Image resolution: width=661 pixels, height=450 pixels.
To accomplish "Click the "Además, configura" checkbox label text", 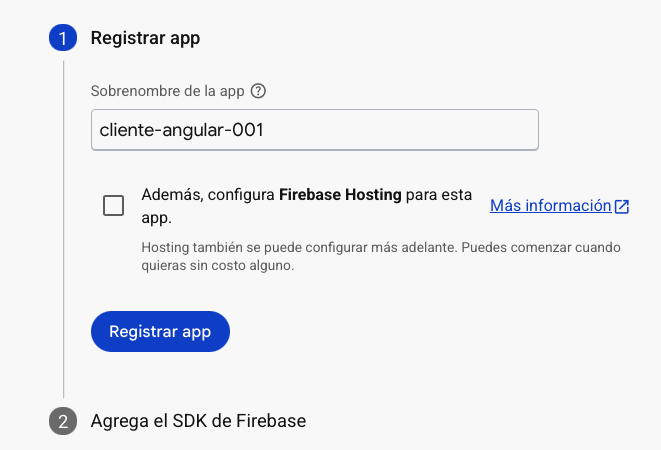I will 208,195.
